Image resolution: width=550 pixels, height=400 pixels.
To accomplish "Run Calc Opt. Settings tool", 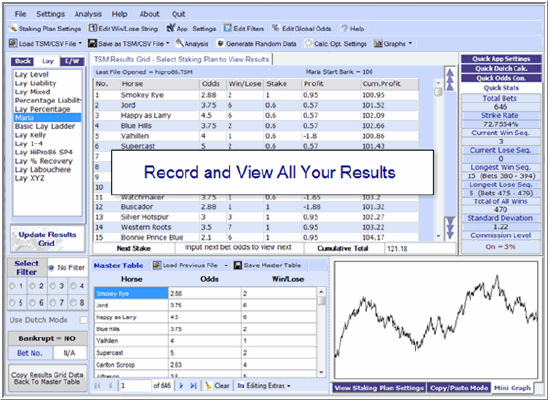I will (309, 44).
